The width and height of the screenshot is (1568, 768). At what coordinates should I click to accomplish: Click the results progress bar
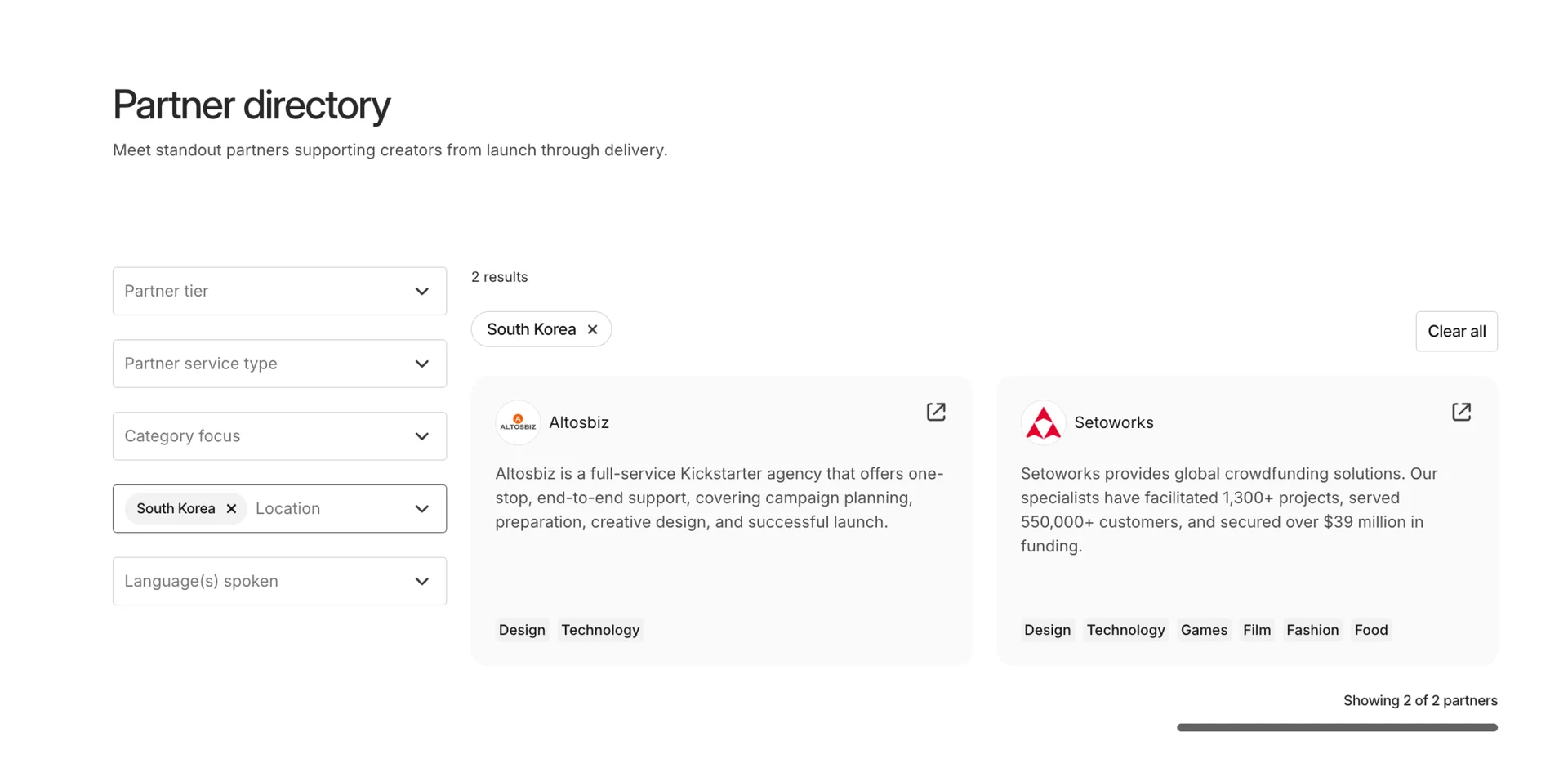click(x=1336, y=727)
